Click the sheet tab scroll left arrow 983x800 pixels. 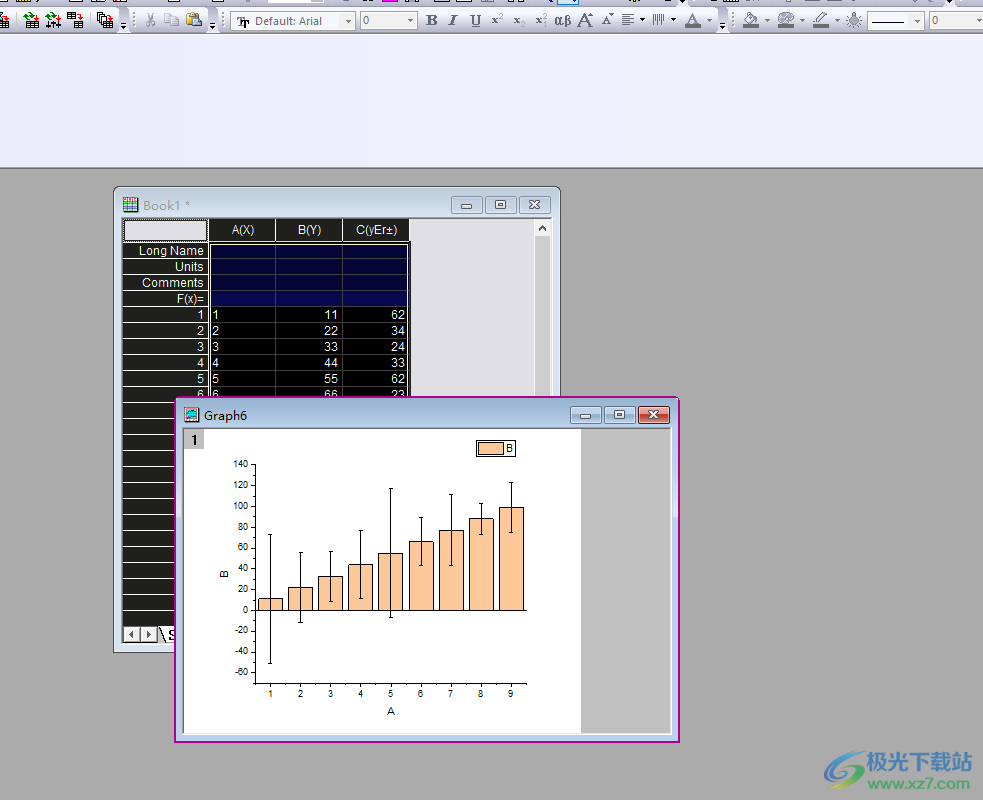[131, 634]
